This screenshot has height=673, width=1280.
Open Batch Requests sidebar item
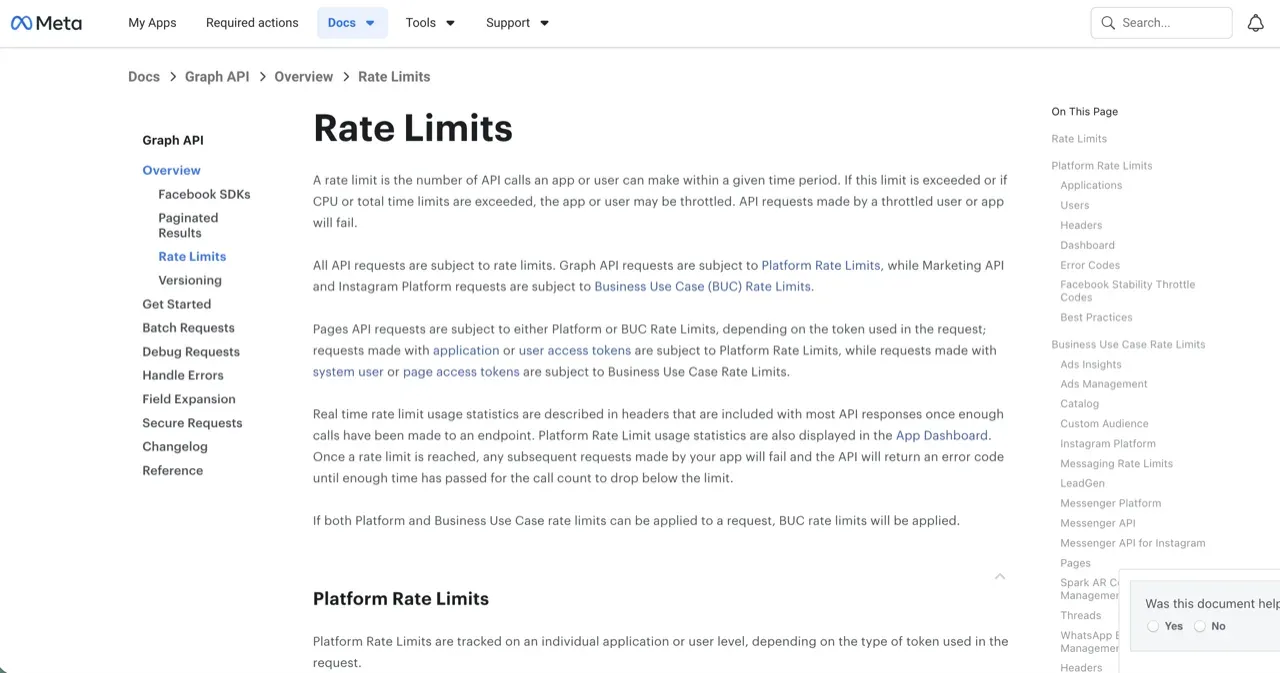coord(188,328)
